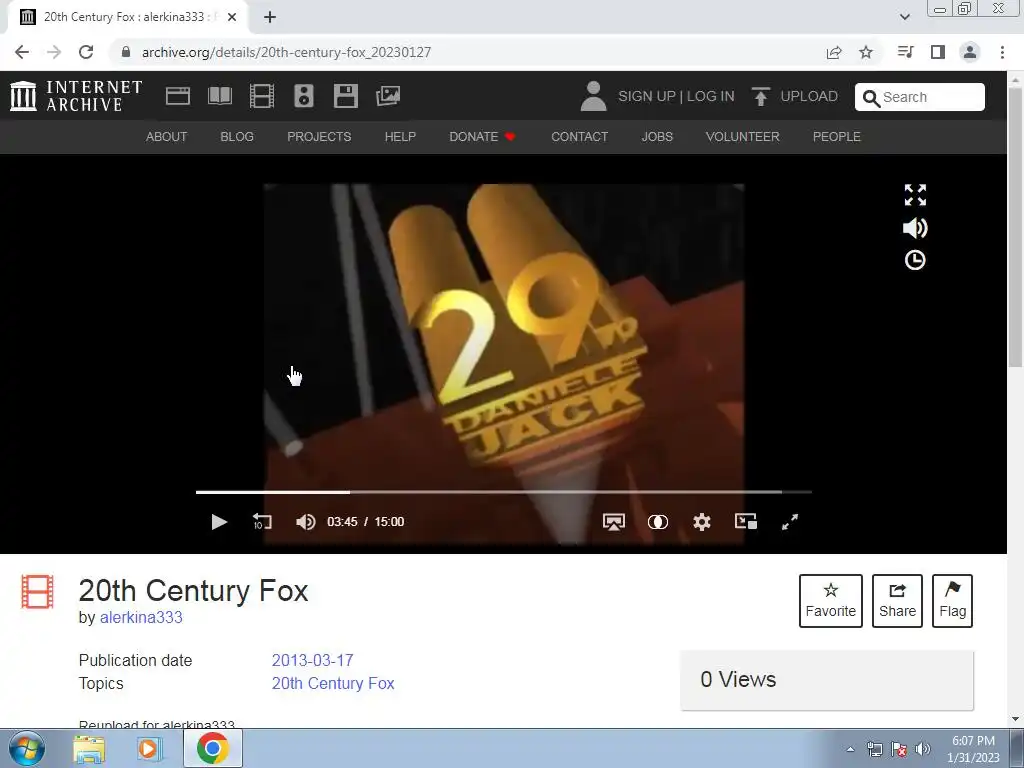Click SIGN UP link

pyautogui.click(x=647, y=96)
